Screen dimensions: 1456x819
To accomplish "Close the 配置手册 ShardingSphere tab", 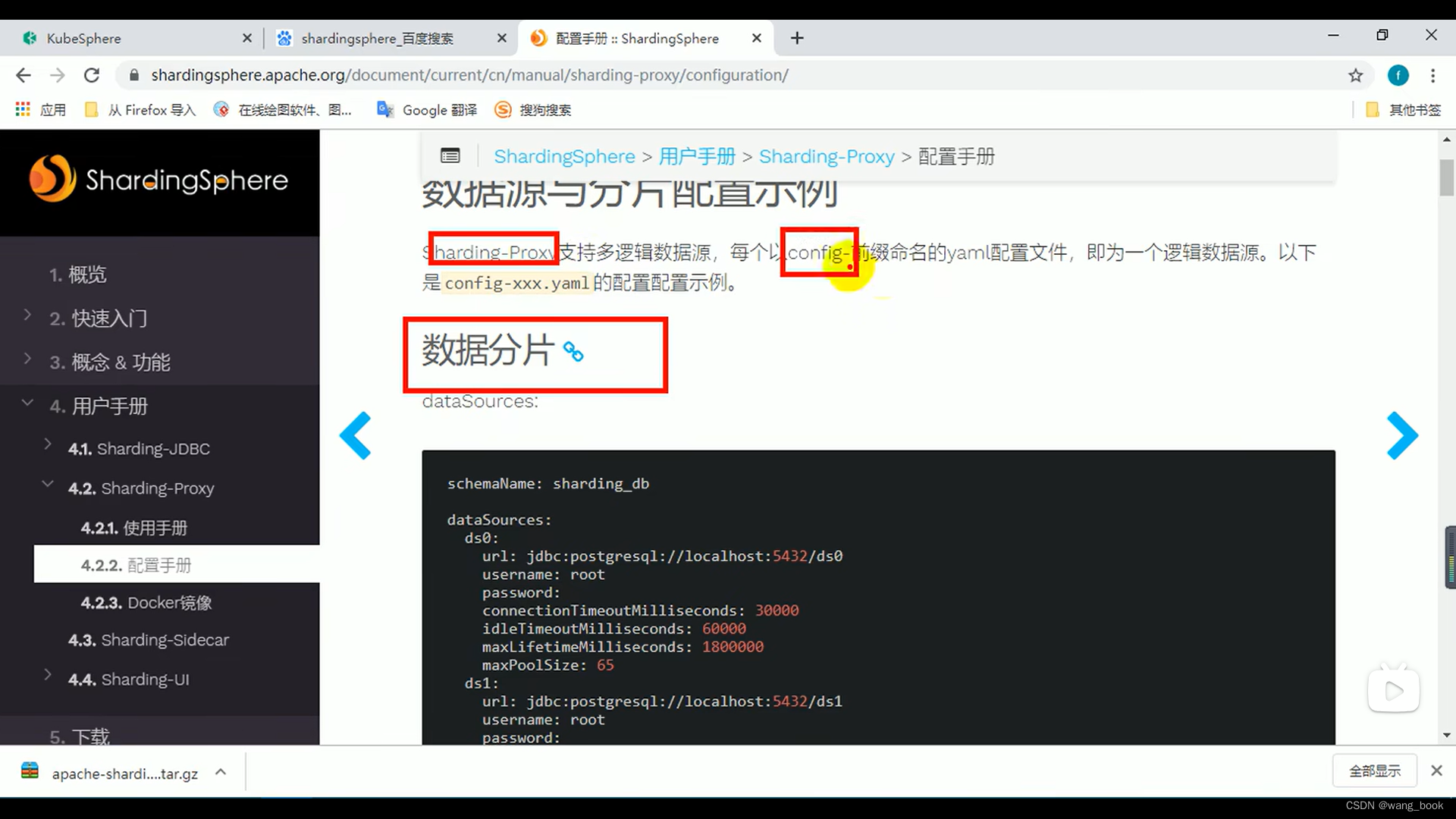I will pyautogui.click(x=756, y=38).
